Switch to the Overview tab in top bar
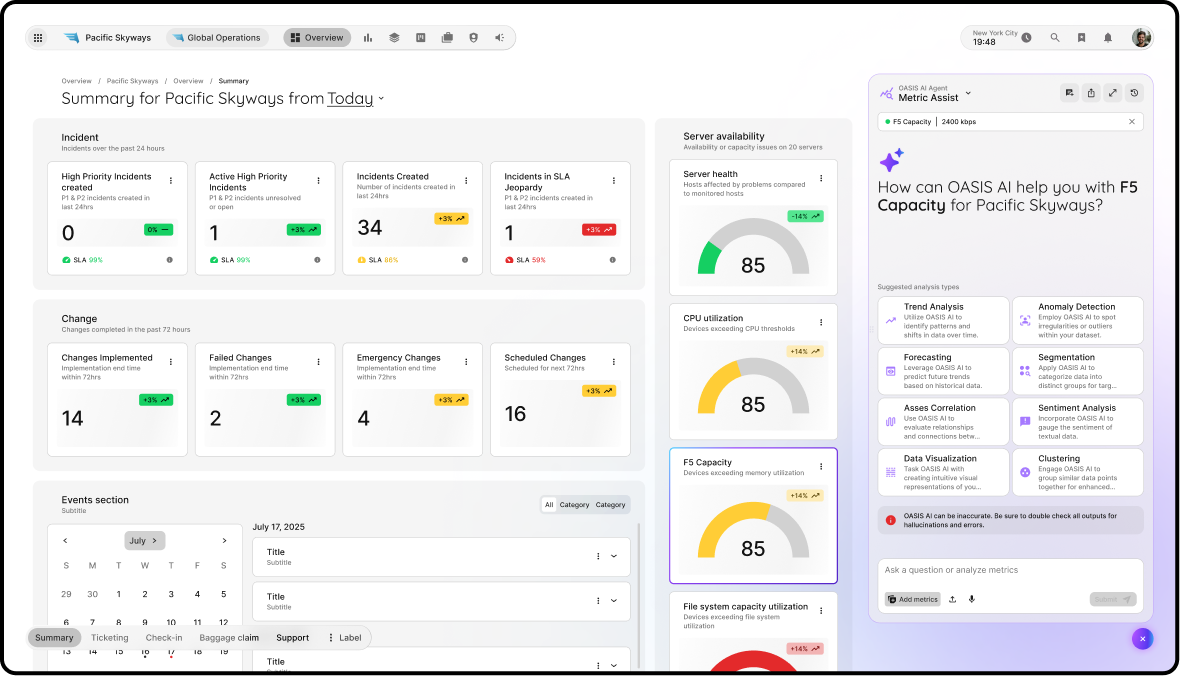The width and height of the screenshot is (1180, 676). click(317, 38)
